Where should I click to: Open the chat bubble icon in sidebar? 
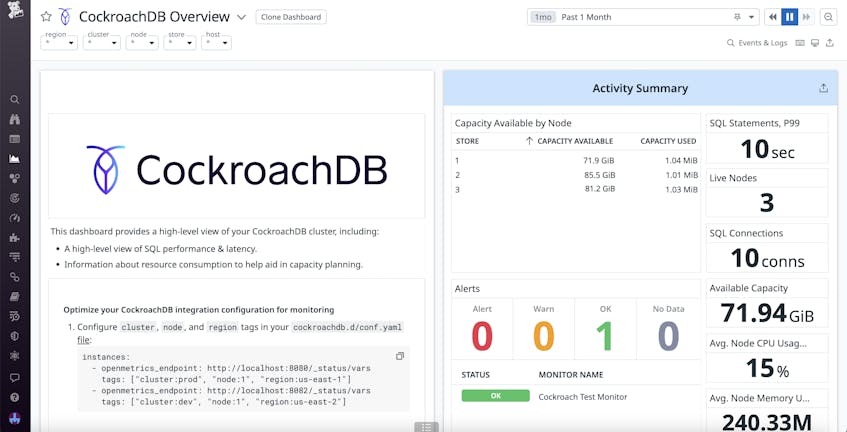click(x=15, y=377)
